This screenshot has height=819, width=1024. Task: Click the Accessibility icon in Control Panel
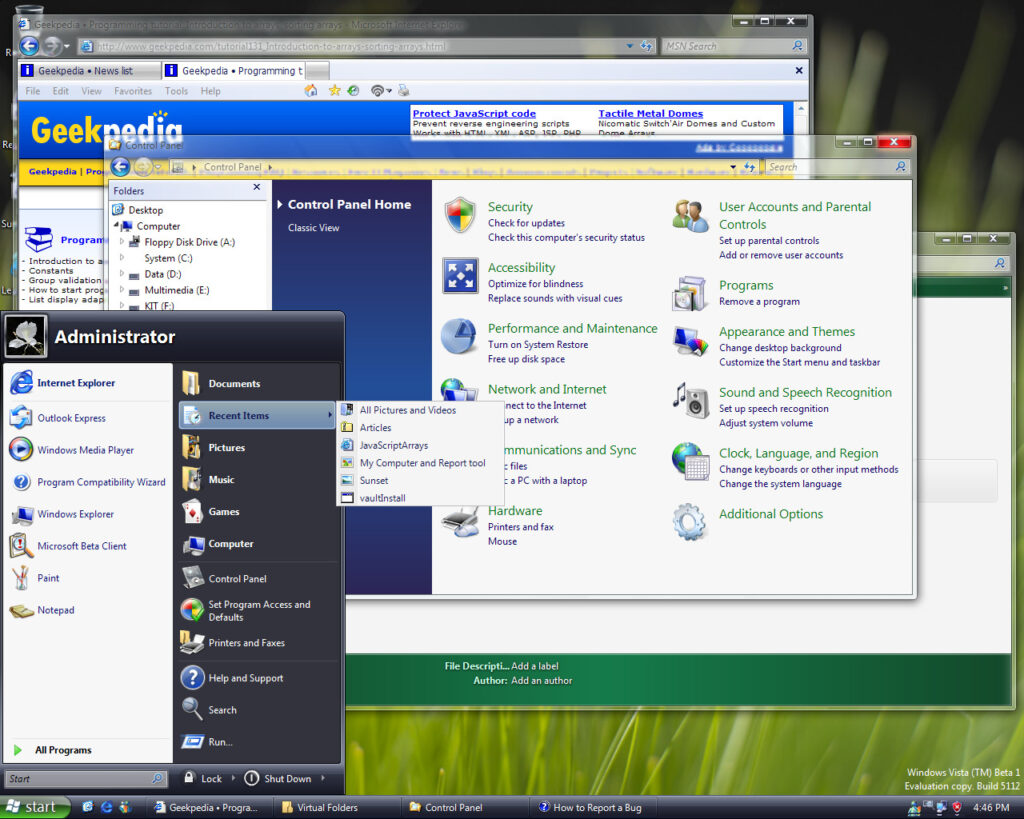pyautogui.click(x=460, y=275)
